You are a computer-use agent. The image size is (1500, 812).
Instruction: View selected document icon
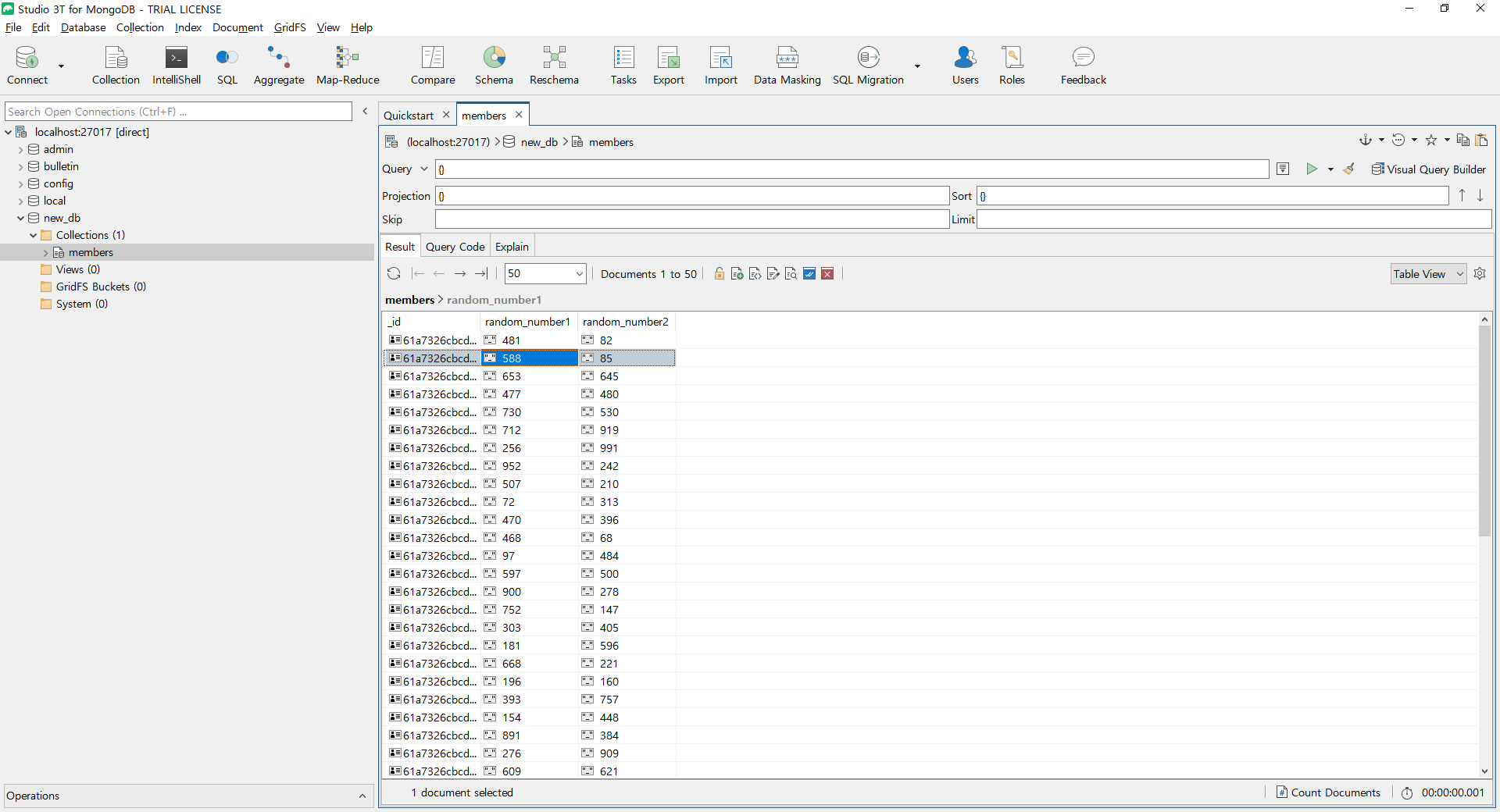791,273
